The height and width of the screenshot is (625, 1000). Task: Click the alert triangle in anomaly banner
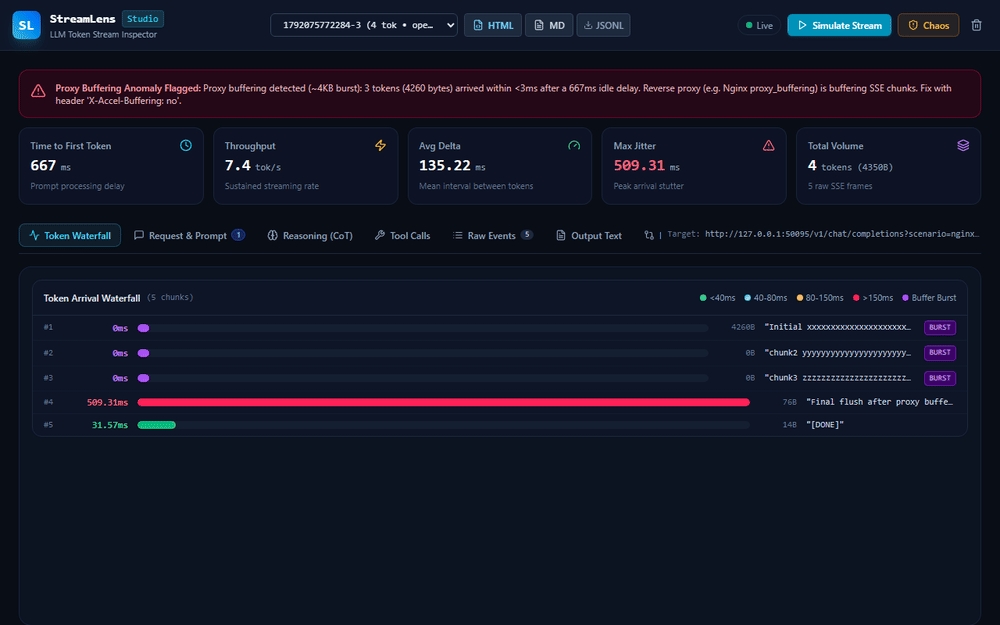(38, 91)
